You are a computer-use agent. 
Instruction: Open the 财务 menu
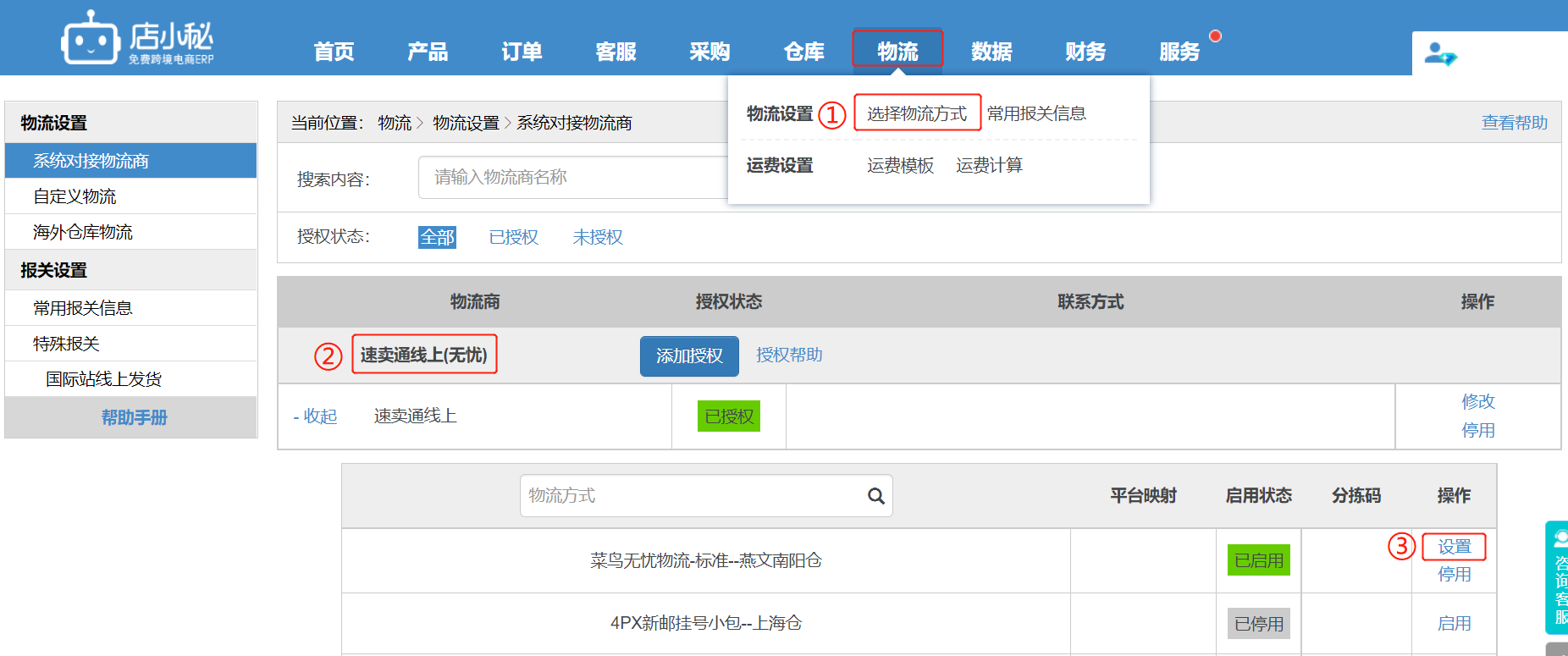[1085, 52]
